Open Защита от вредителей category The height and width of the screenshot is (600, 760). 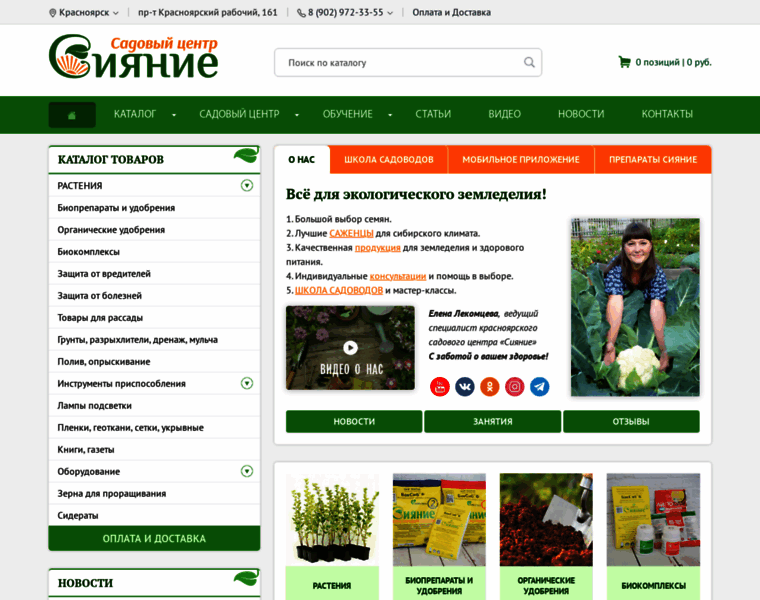[154, 274]
